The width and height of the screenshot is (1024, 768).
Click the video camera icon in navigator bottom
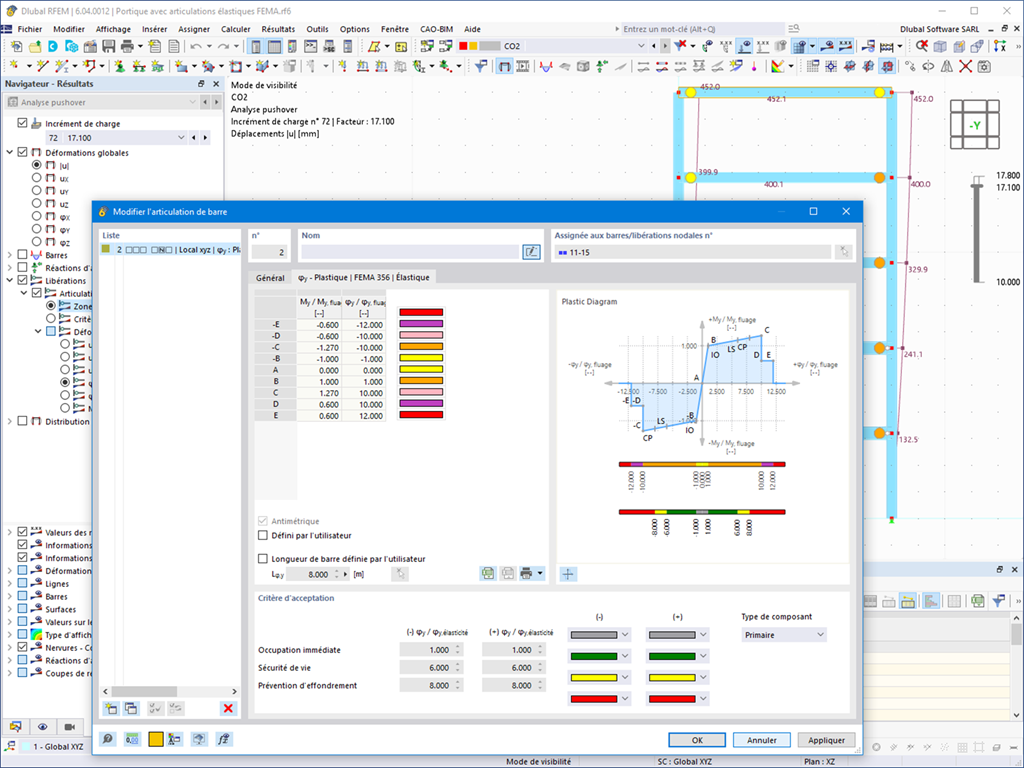70,726
